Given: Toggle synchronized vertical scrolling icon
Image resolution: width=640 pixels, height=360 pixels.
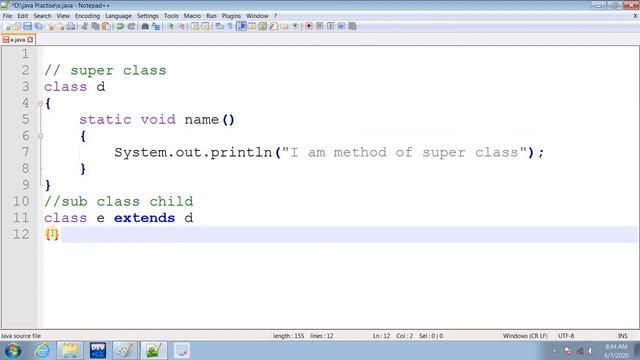Looking at the screenshot, I should click(195, 27).
